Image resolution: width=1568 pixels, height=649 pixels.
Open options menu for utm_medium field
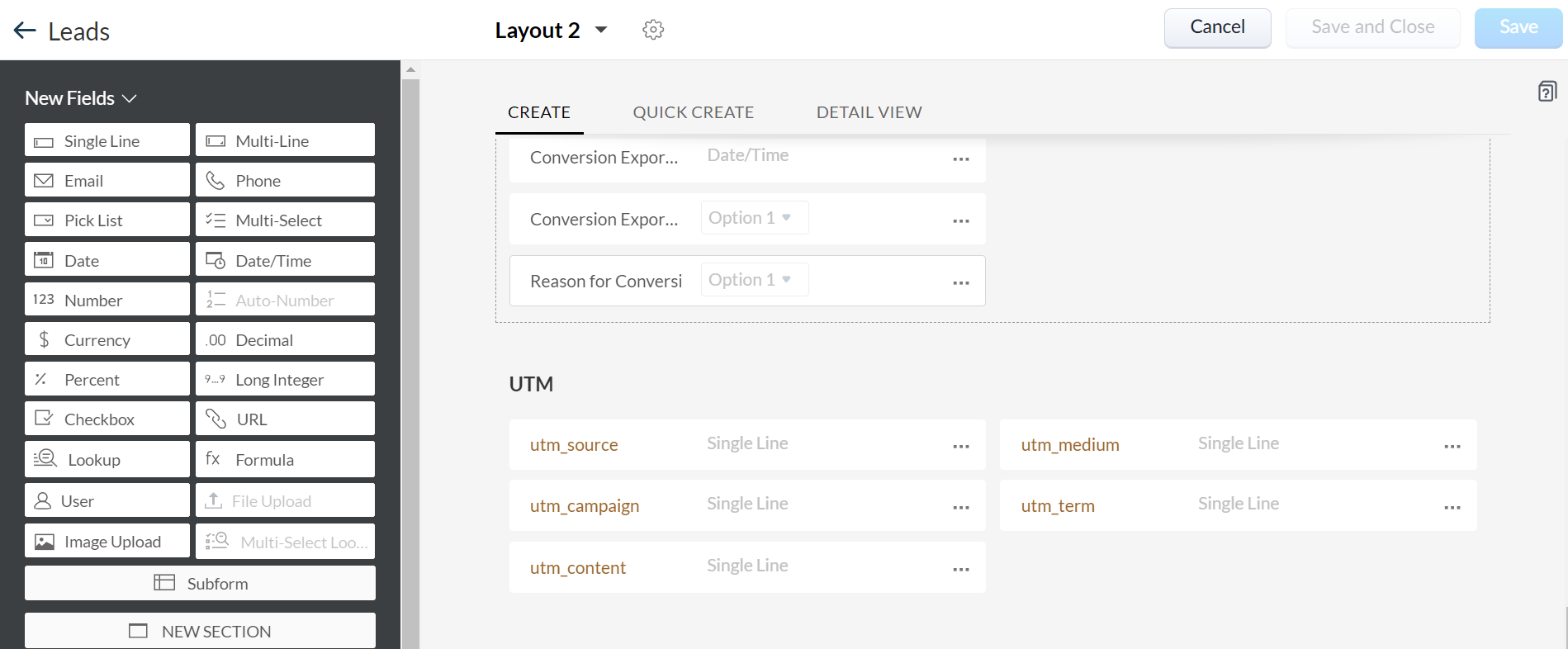coord(1452,447)
